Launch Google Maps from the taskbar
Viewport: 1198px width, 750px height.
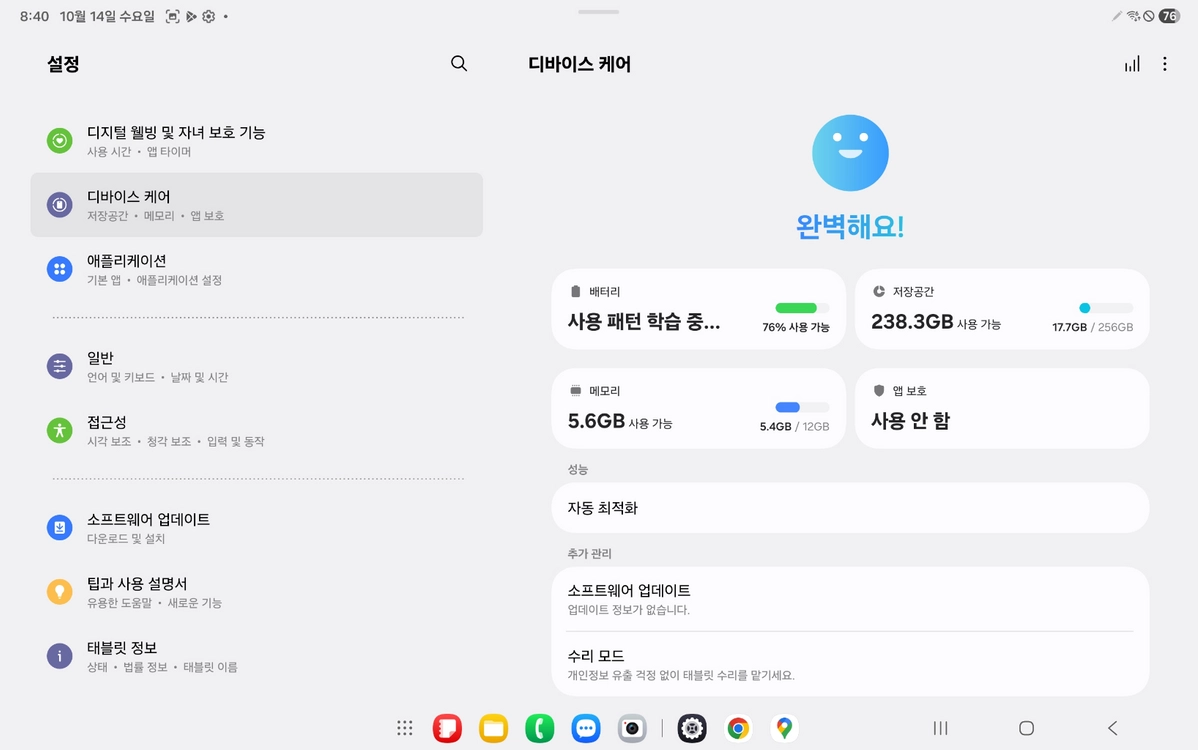click(x=784, y=728)
